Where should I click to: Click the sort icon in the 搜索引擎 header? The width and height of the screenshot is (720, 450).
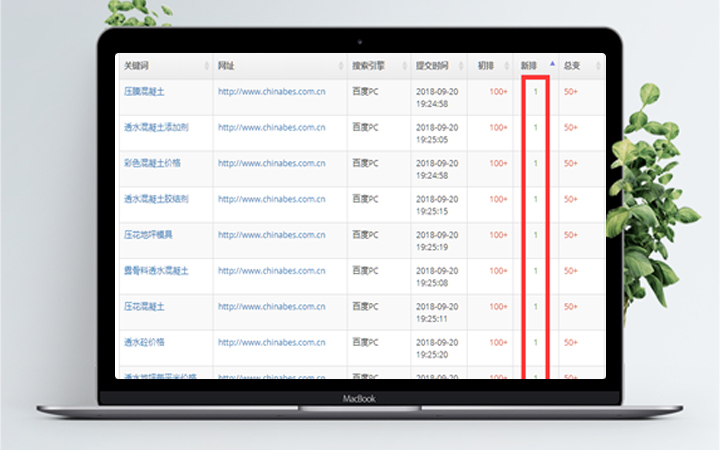point(404,66)
